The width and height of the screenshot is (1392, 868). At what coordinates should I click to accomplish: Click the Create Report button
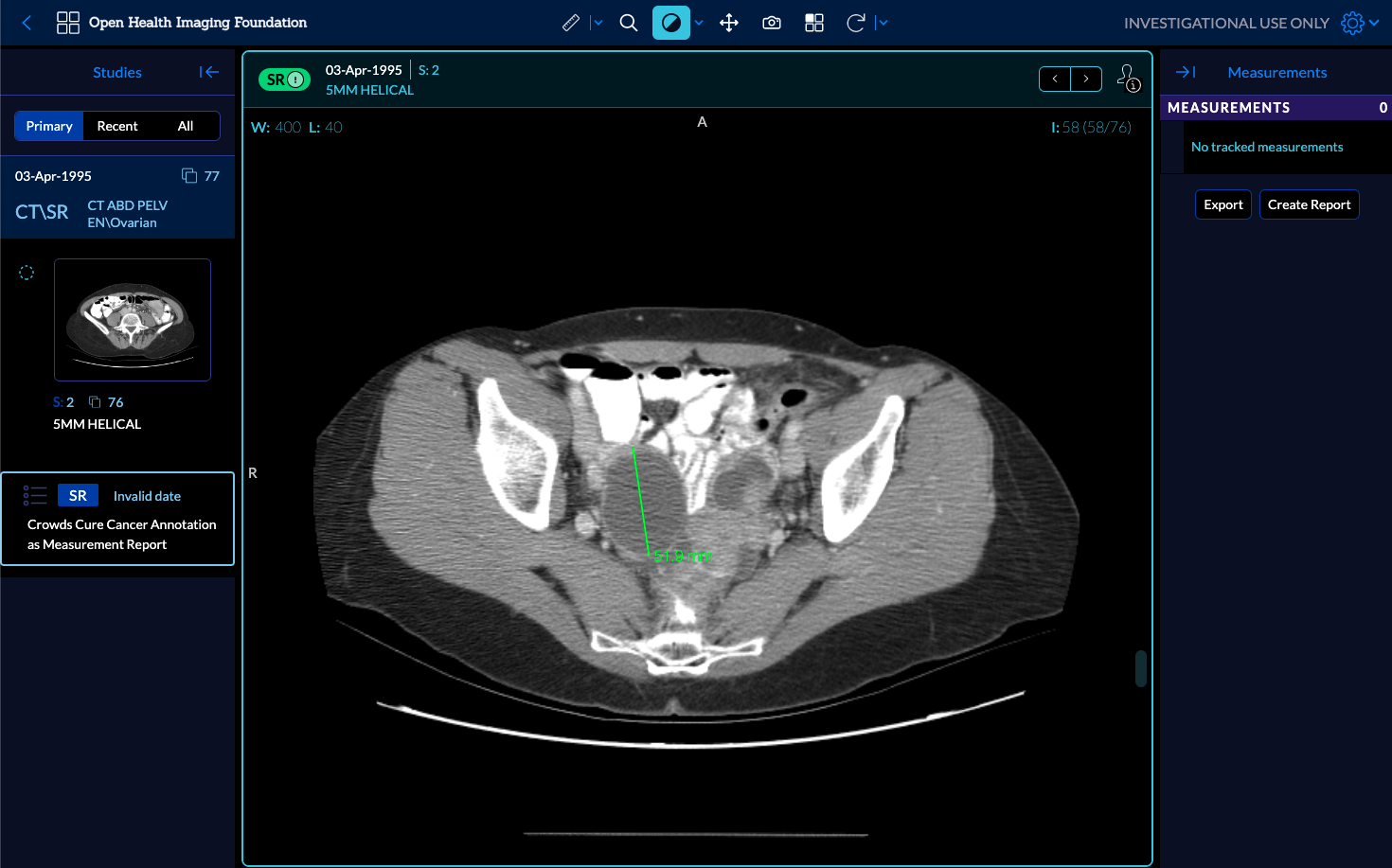coord(1309,204)
